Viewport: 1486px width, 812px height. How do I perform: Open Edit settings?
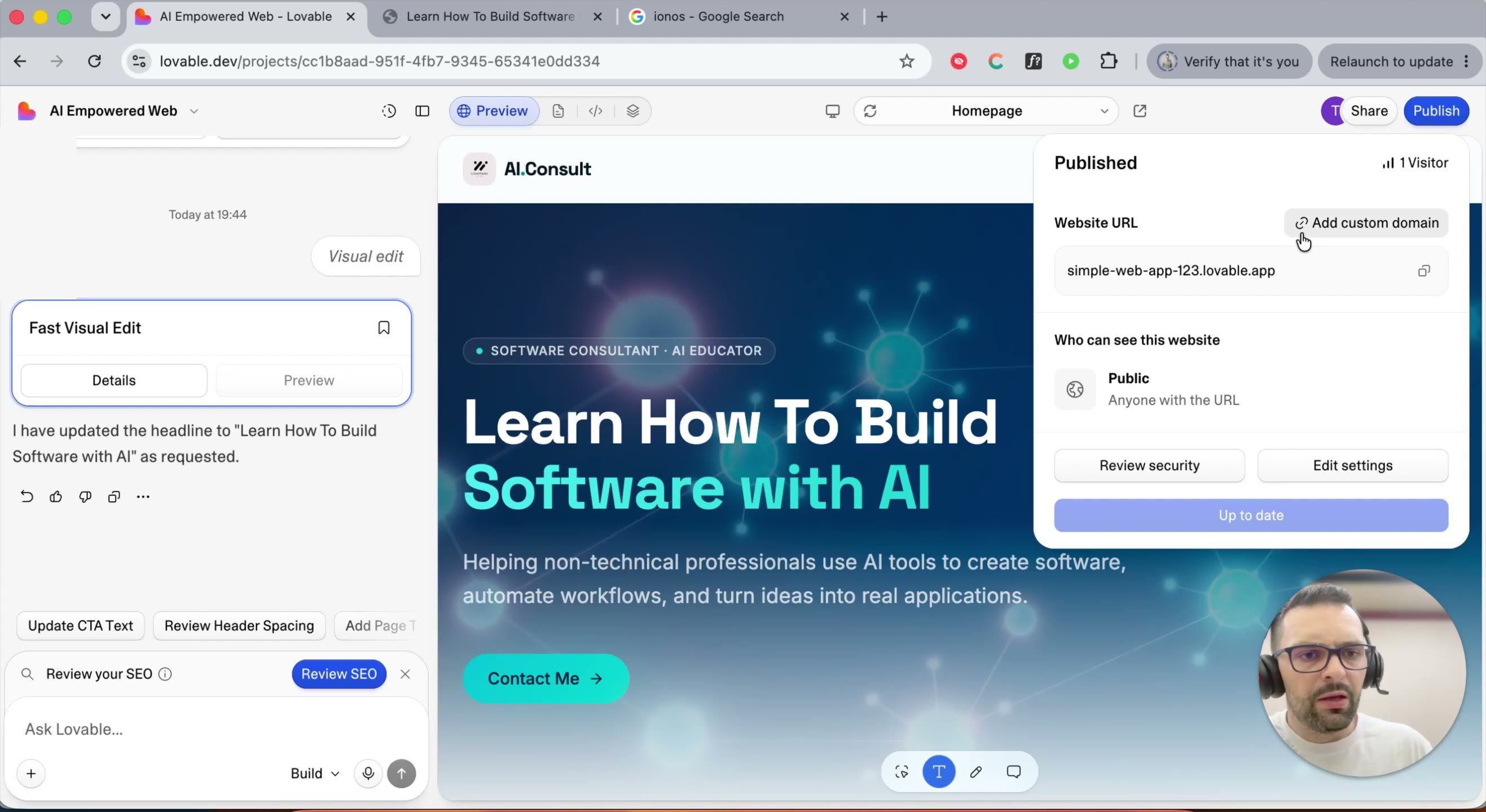[1352, 465]
